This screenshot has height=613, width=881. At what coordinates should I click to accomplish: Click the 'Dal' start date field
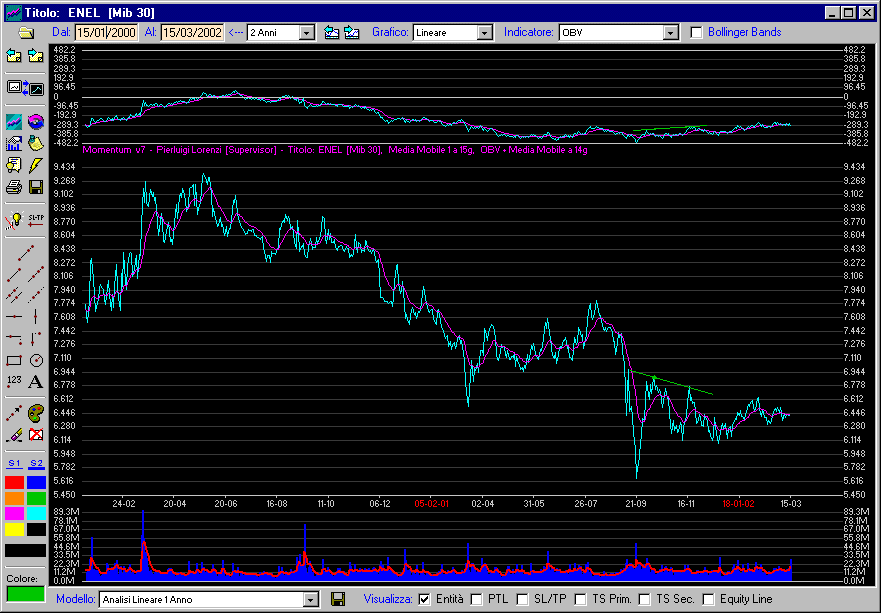pyautogui.click(x=106, y=32)
